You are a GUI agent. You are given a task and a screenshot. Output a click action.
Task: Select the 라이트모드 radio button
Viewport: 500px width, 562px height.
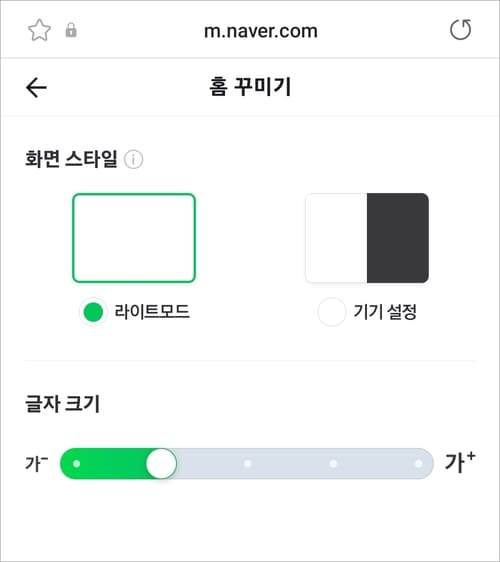(93, 312)
